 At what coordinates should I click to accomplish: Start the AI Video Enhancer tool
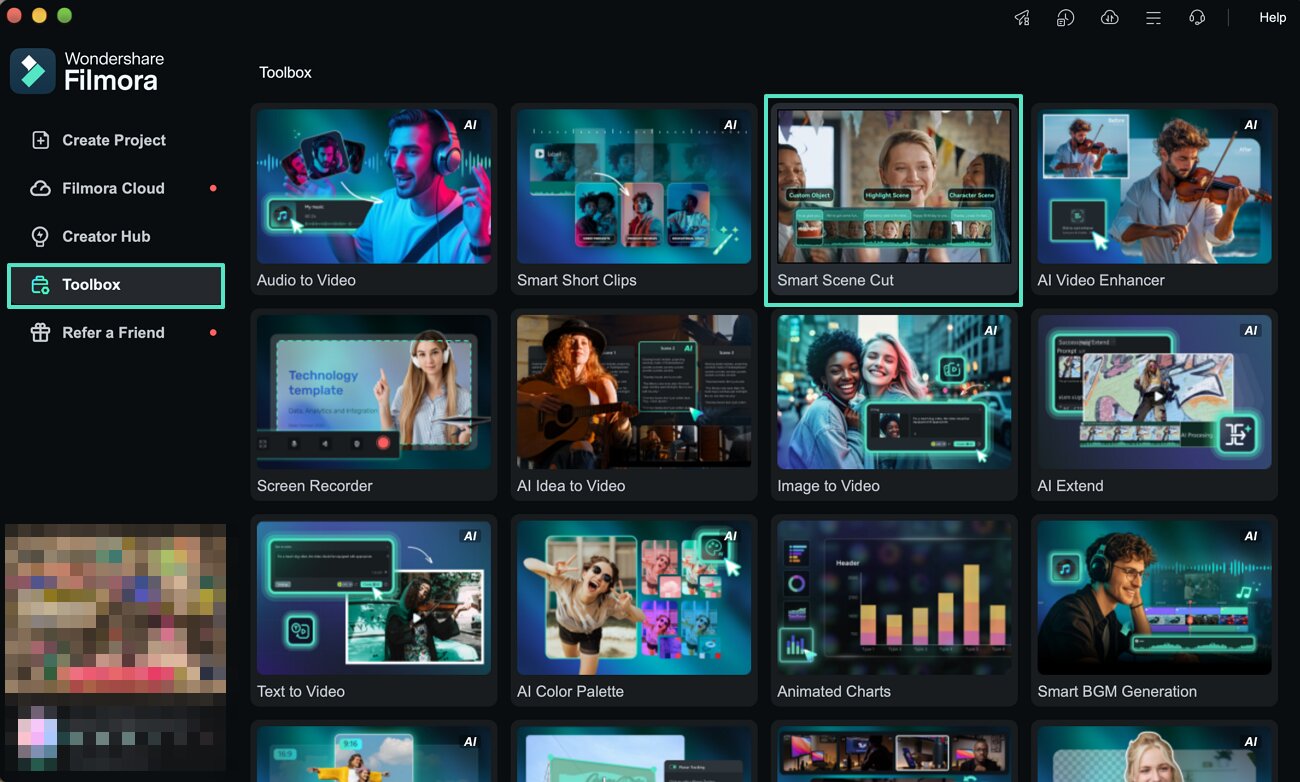[1154, 200]
